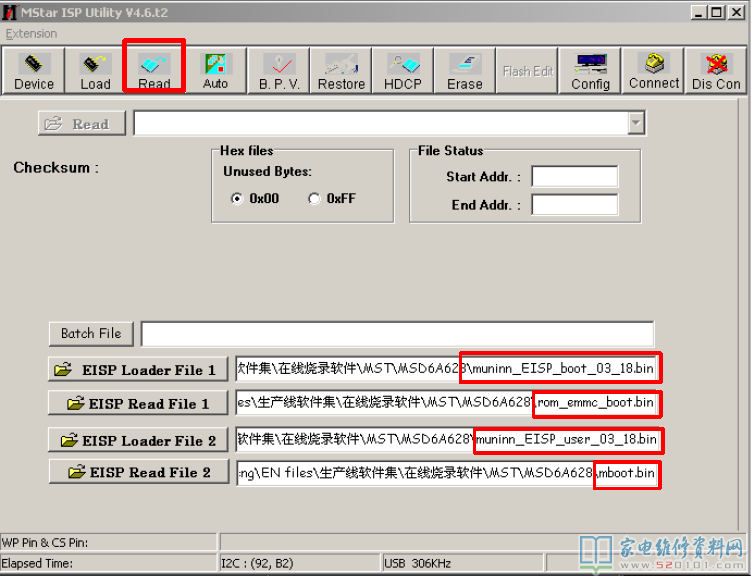The image size is (752, 576).
Task: Select the 0xFF unused bytes option
Action: pos(314,199)
